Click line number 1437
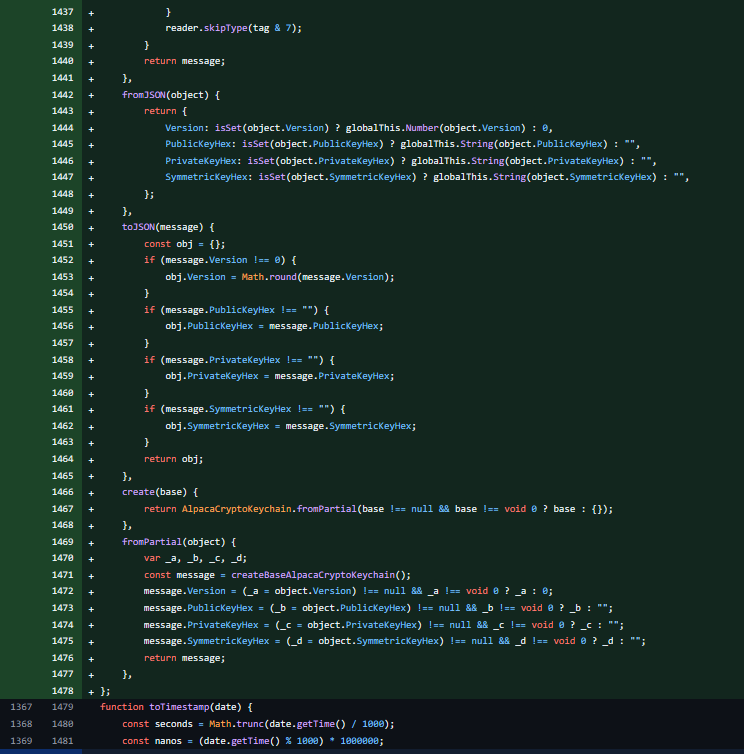The image size is (744, 754). (63, 12)
